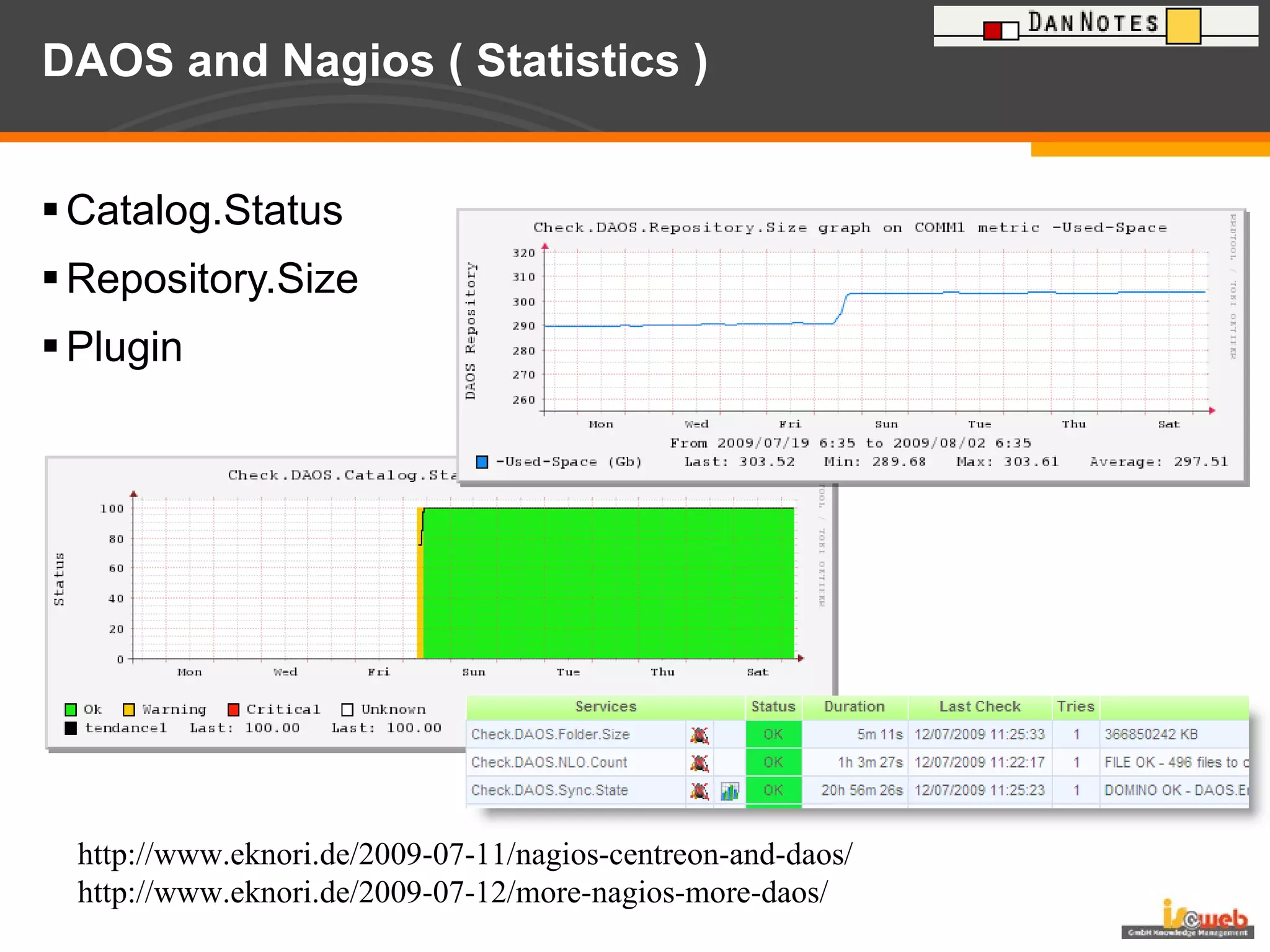
Task: Click the blue Used-Space legend swatch
Action: click(482, 462)
